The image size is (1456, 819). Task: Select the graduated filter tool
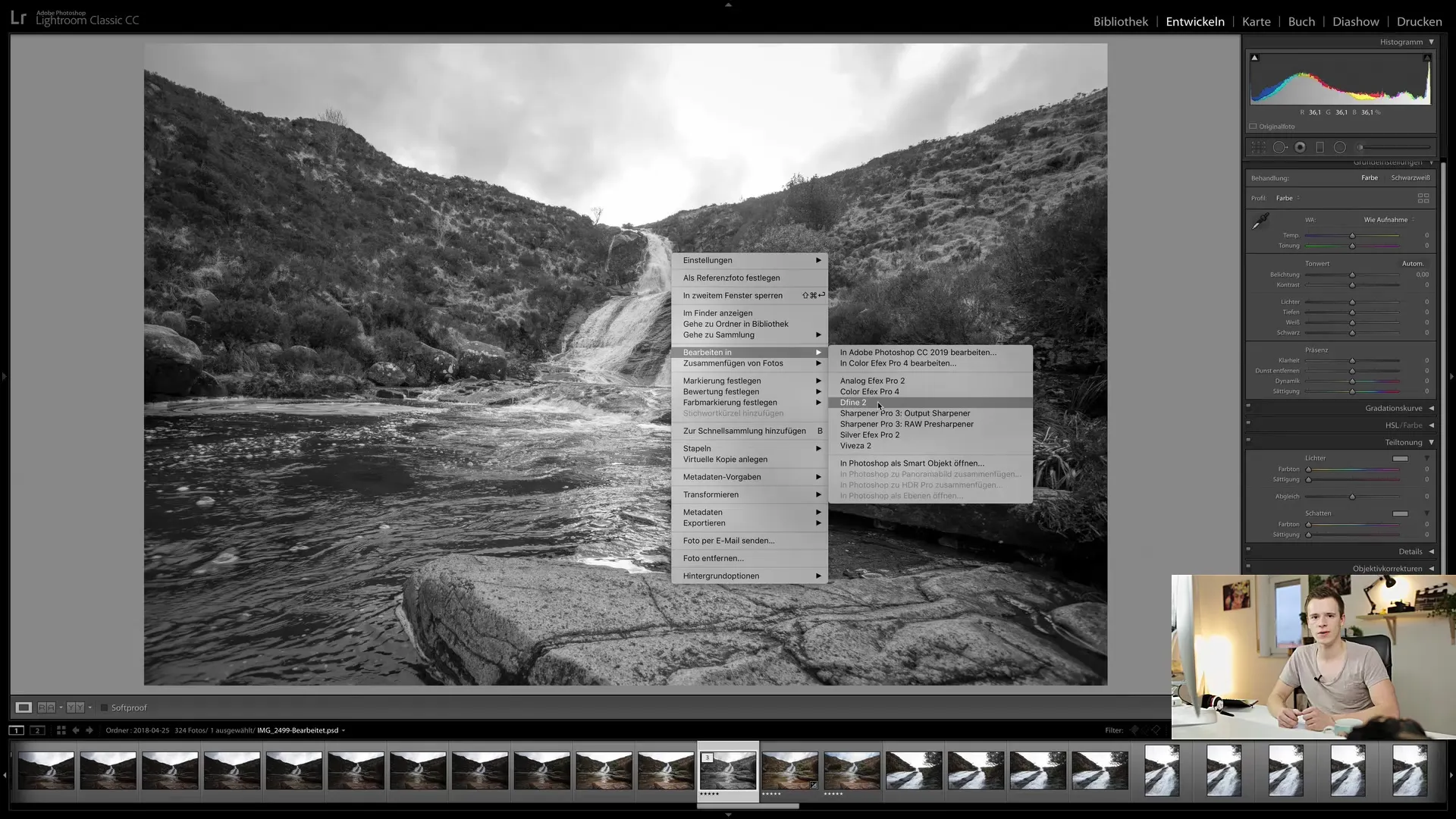pyautogui.click(x=1319, y=147)
